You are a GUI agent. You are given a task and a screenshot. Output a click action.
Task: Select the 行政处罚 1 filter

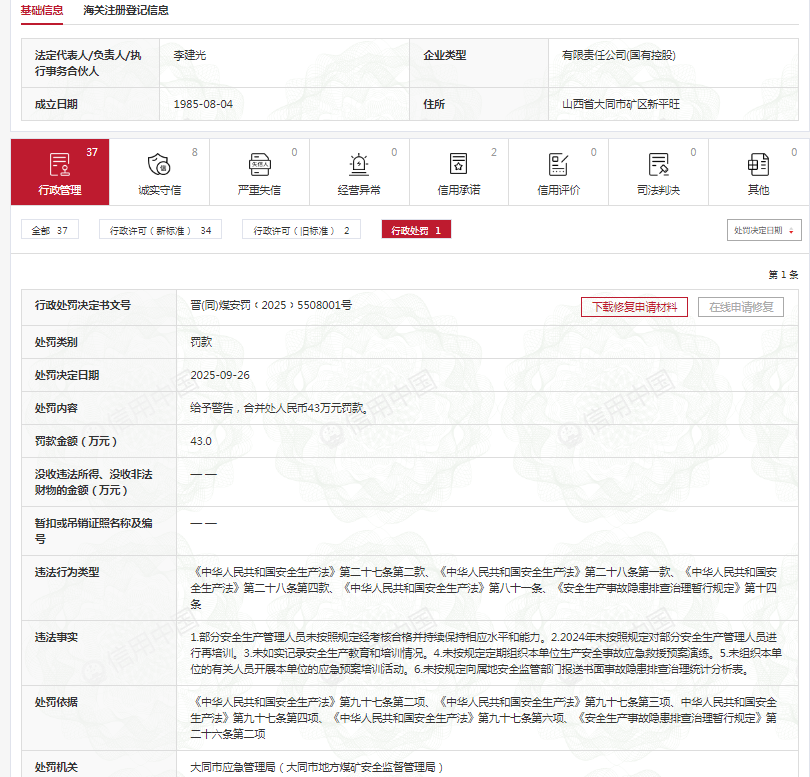coord(416,230)
